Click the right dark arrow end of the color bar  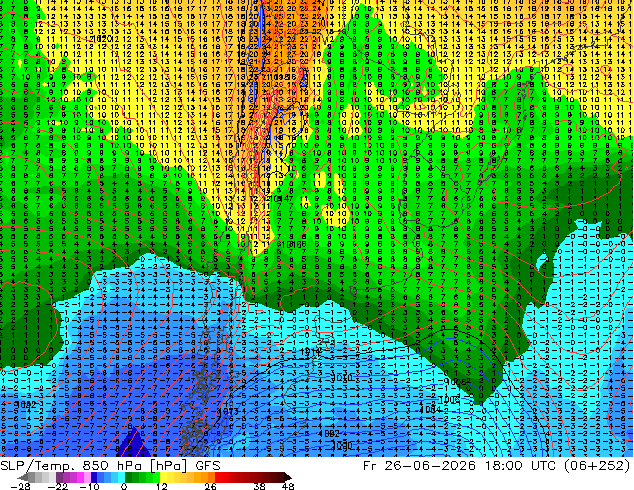(288, 477)
